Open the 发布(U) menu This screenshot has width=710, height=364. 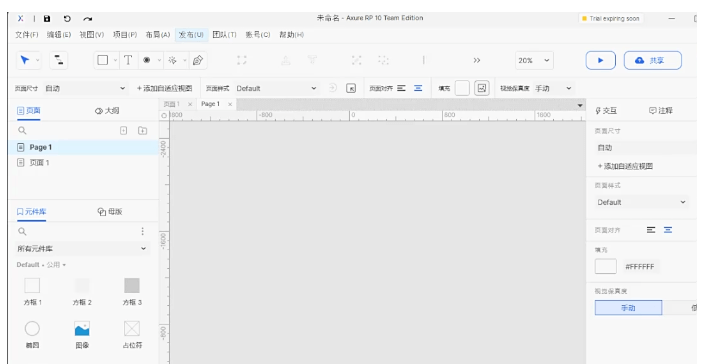pyautogui.click(x=191, y=34)
